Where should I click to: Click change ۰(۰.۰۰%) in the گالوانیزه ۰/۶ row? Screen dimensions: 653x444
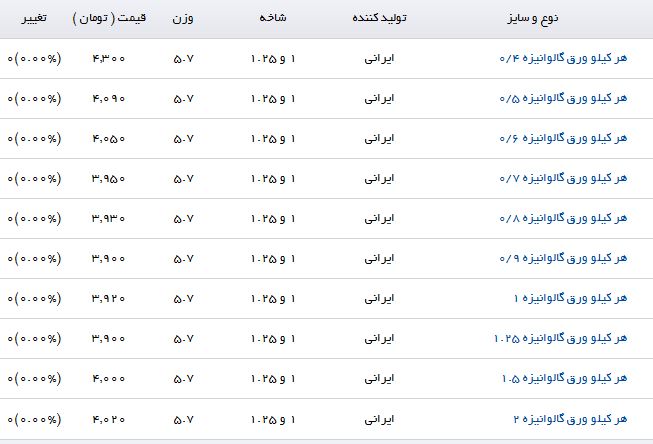pyautogui.click(x=34, y=139)
